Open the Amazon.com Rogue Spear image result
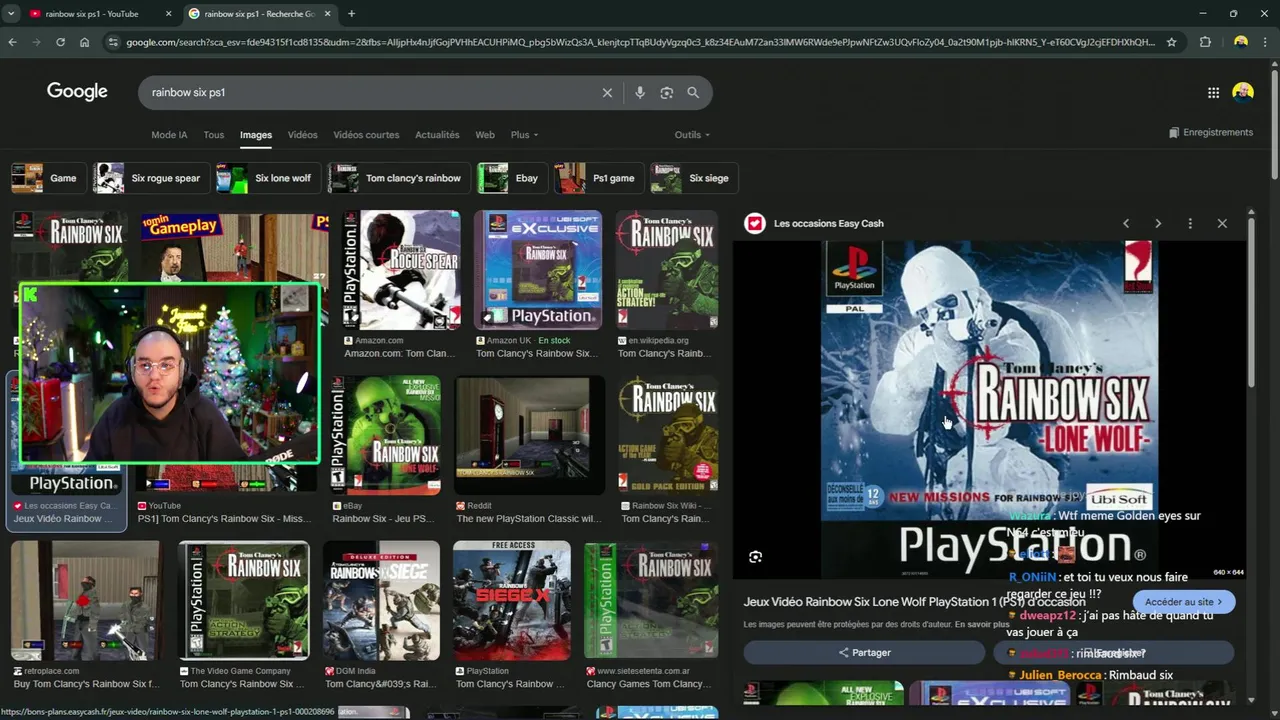This screenshot has height=720, width=1280. (401, 270)
